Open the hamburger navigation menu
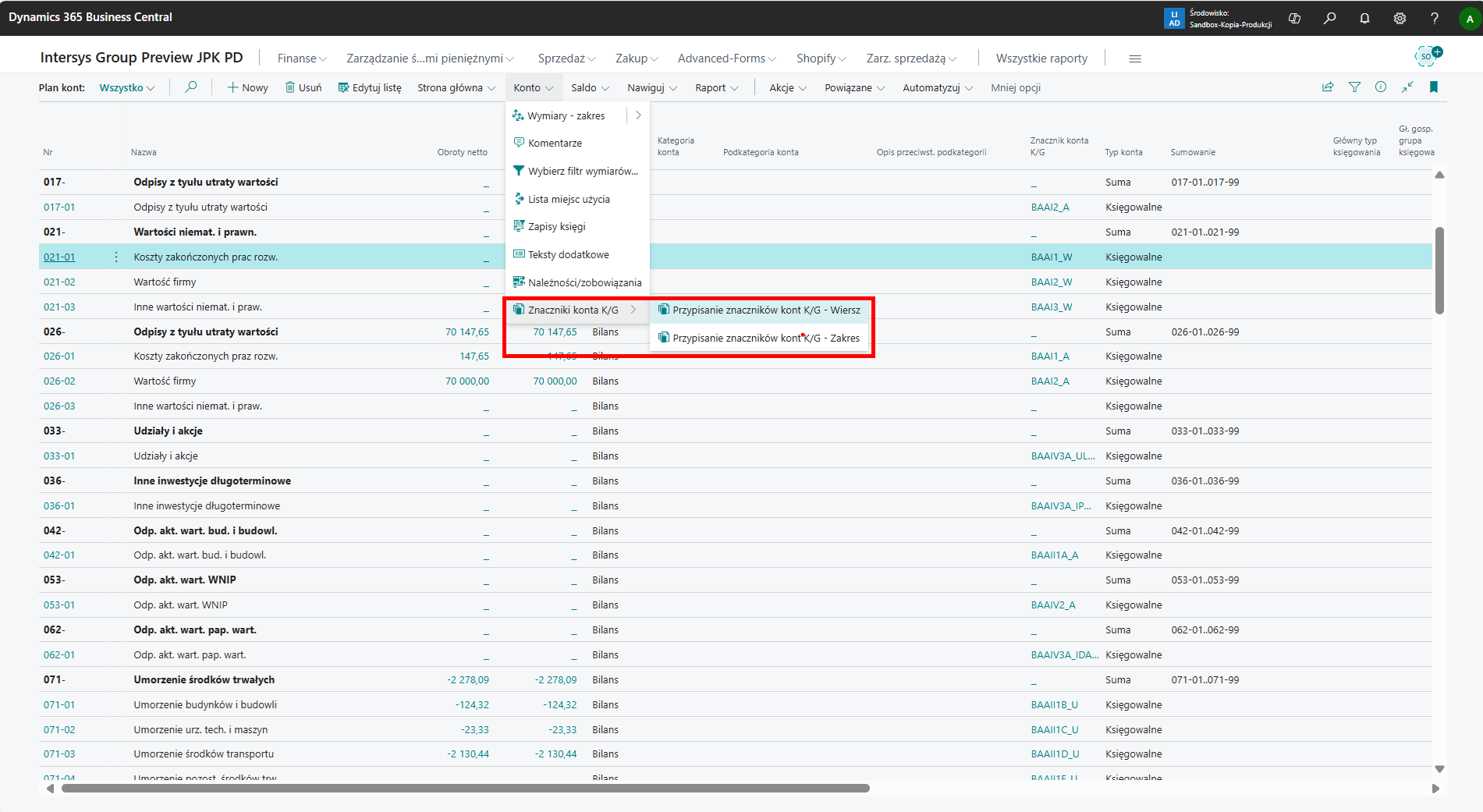The height and width of the screenshot is (812, 1483). (x=1135, y=59)
